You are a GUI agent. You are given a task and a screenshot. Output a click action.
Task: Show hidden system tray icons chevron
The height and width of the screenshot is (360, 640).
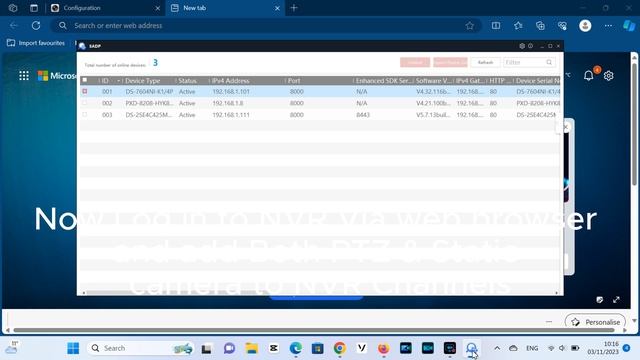pyautogui.click(x=497, y=348)
